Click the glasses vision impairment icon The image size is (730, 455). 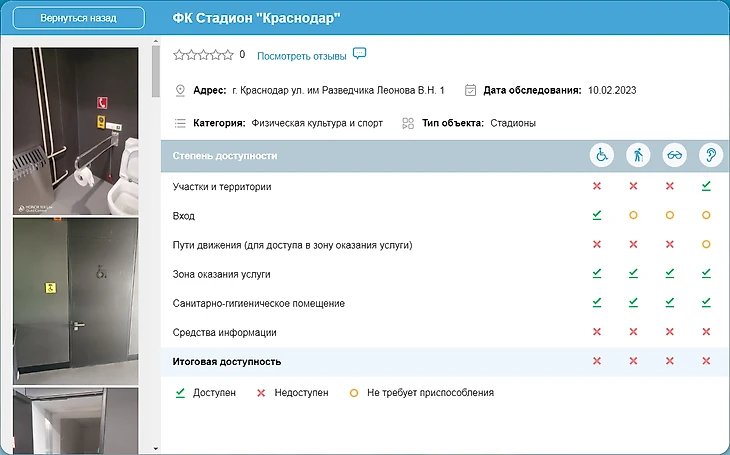[674, 156]
